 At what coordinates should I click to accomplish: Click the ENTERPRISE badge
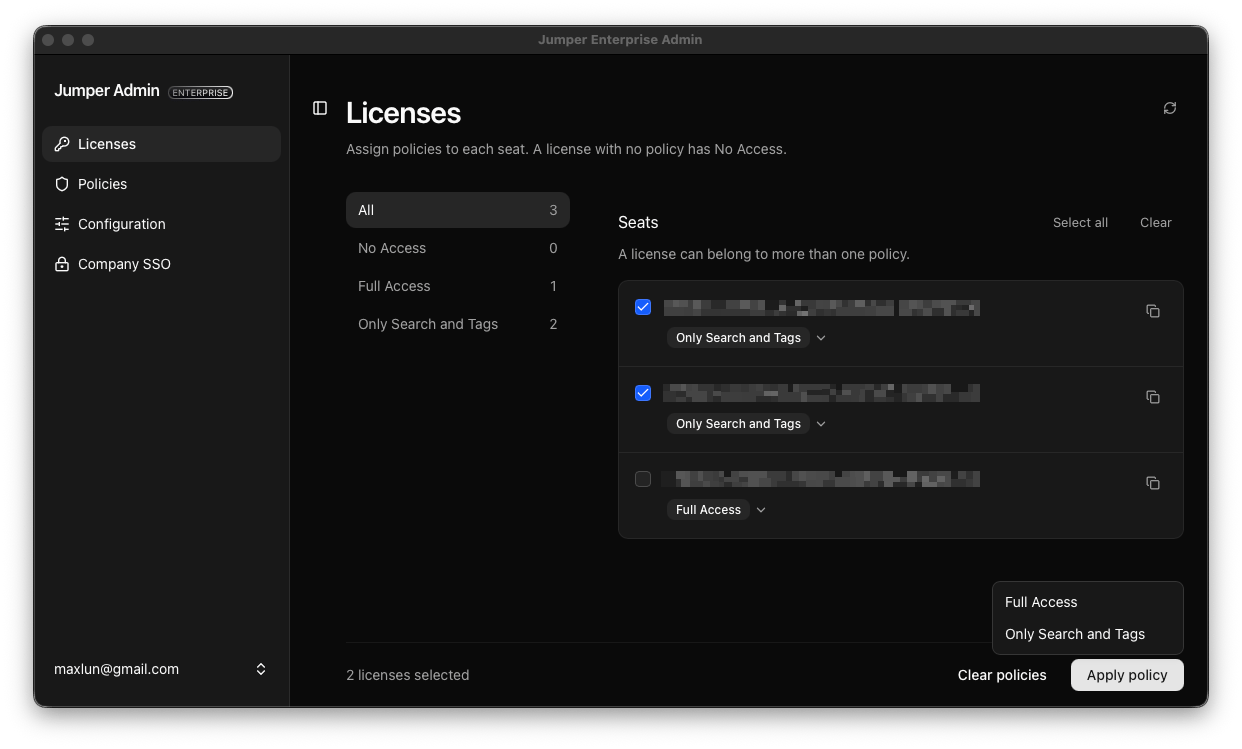201,92
